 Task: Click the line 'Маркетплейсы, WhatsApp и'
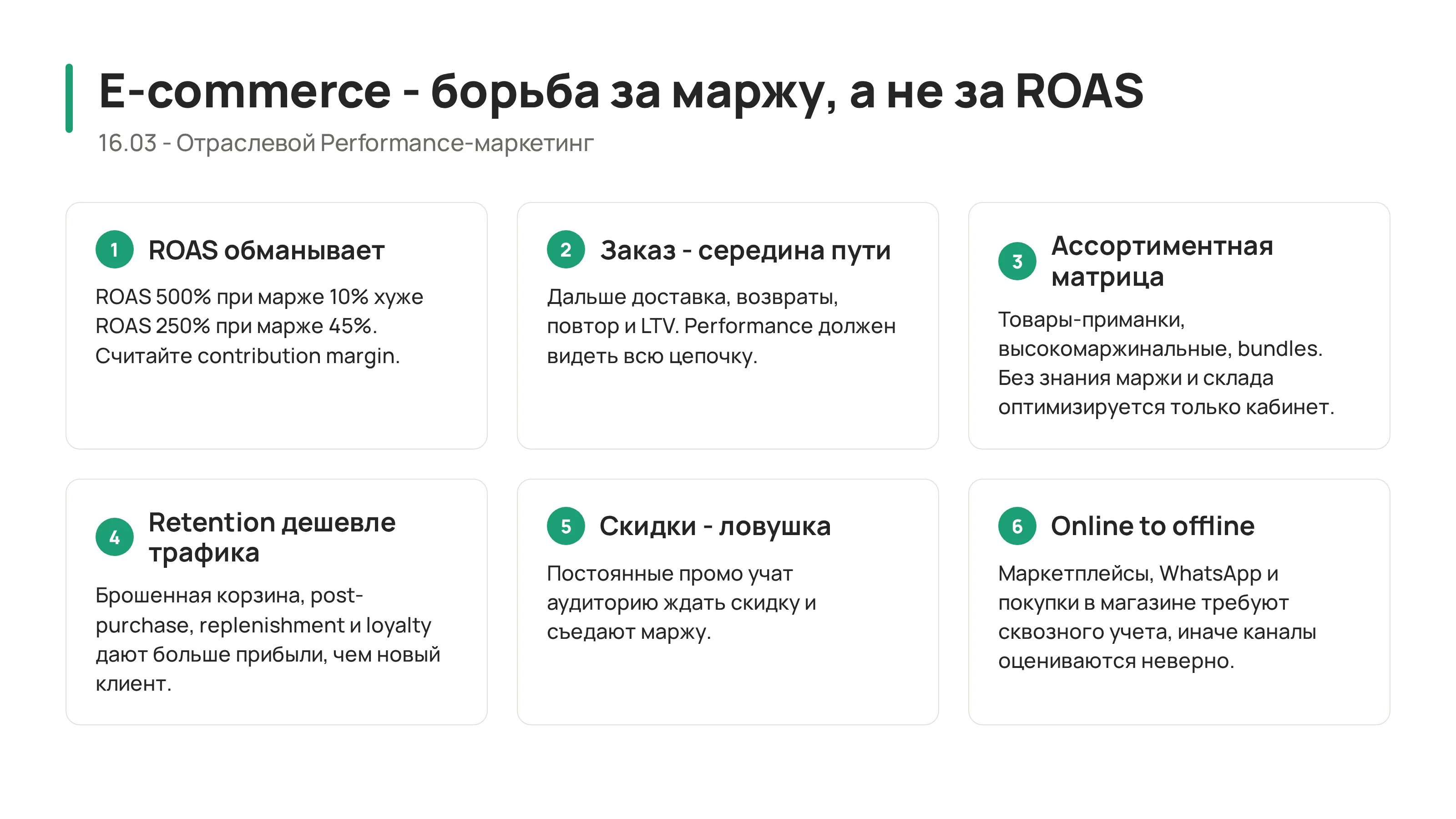1138,574
